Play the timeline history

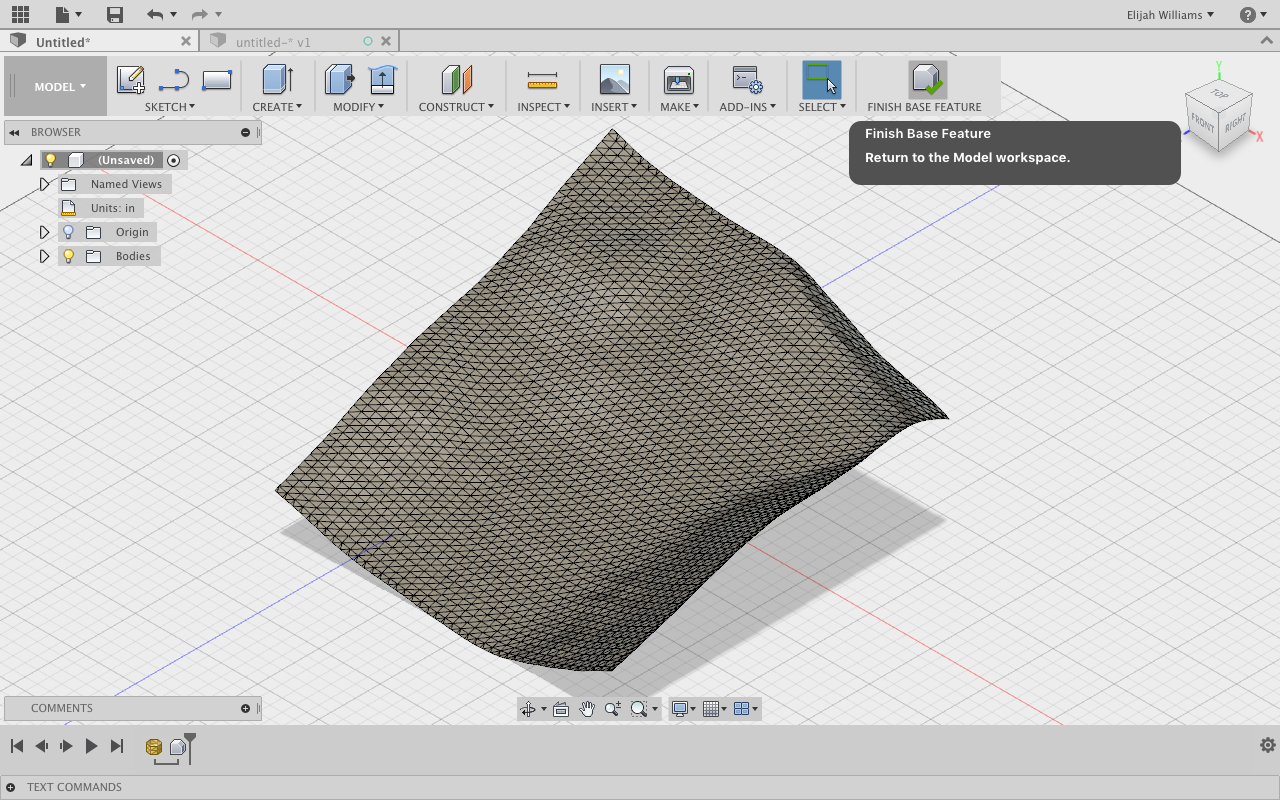[x=91, y=746]
